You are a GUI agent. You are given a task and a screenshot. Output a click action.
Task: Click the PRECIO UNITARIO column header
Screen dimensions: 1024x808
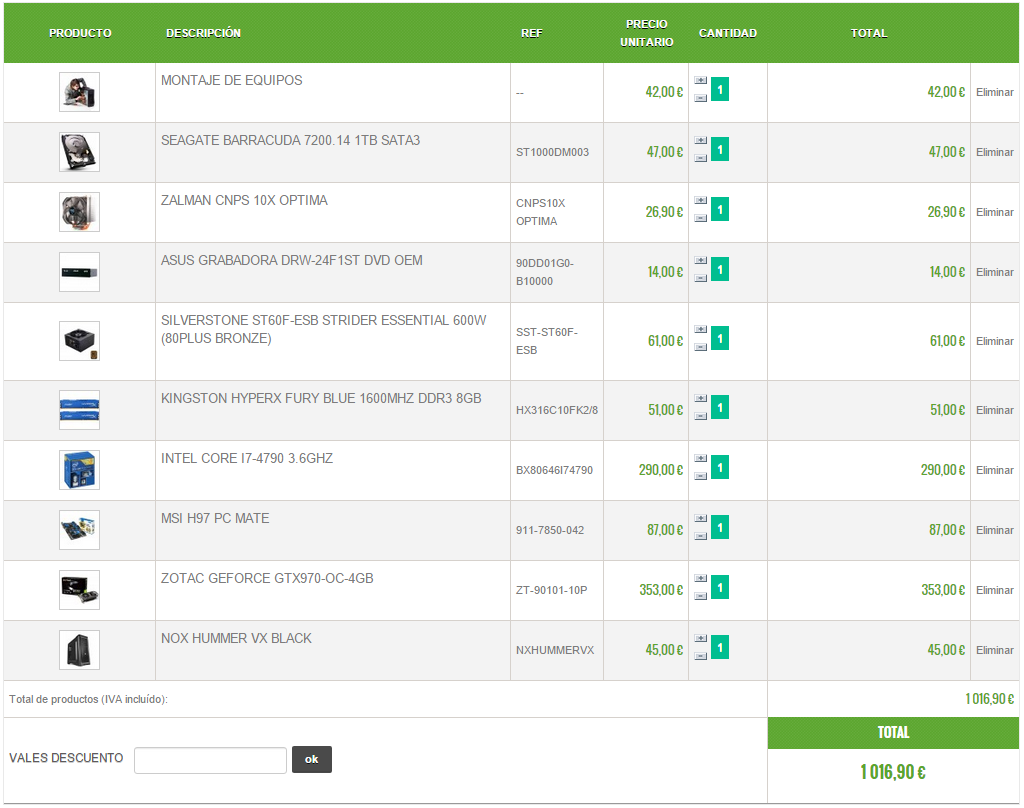pyautogui.click(x=647, y=33)
